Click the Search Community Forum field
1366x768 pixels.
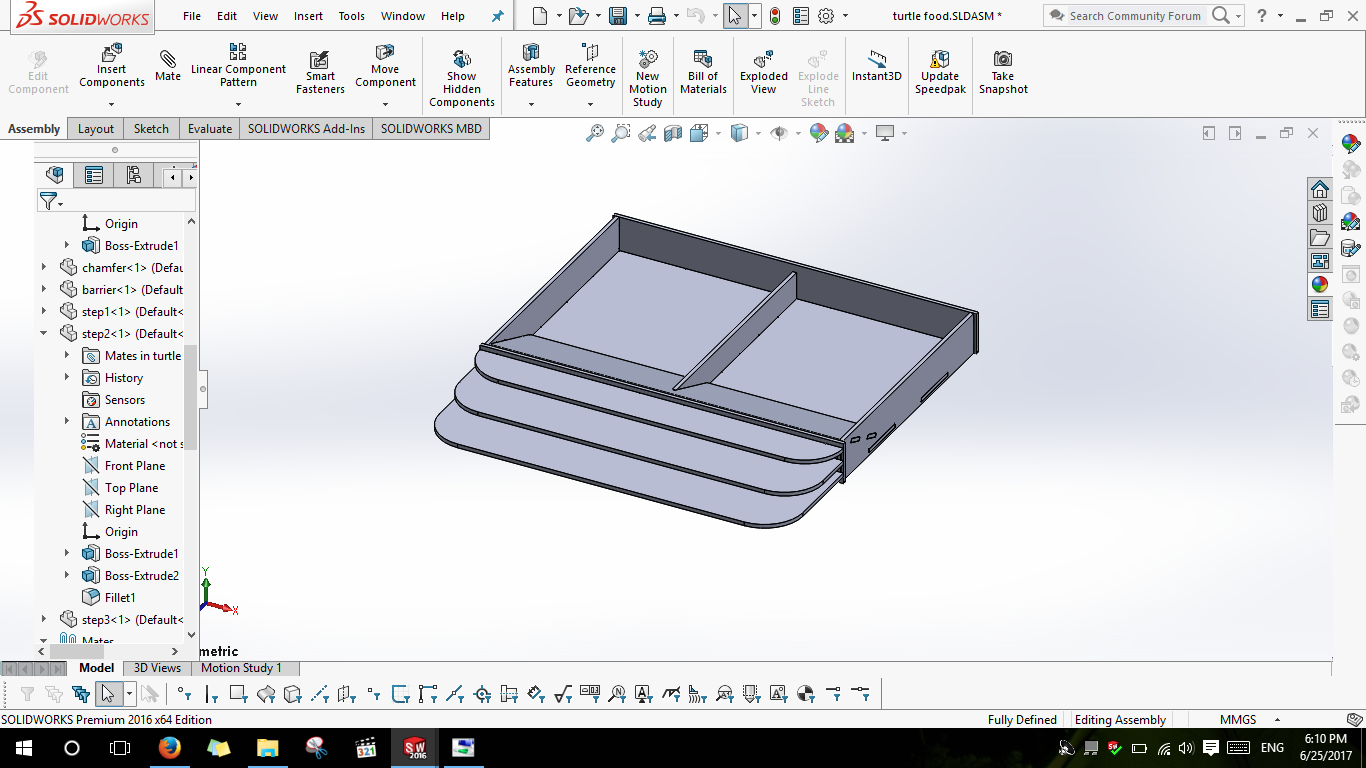point(1135,16)
